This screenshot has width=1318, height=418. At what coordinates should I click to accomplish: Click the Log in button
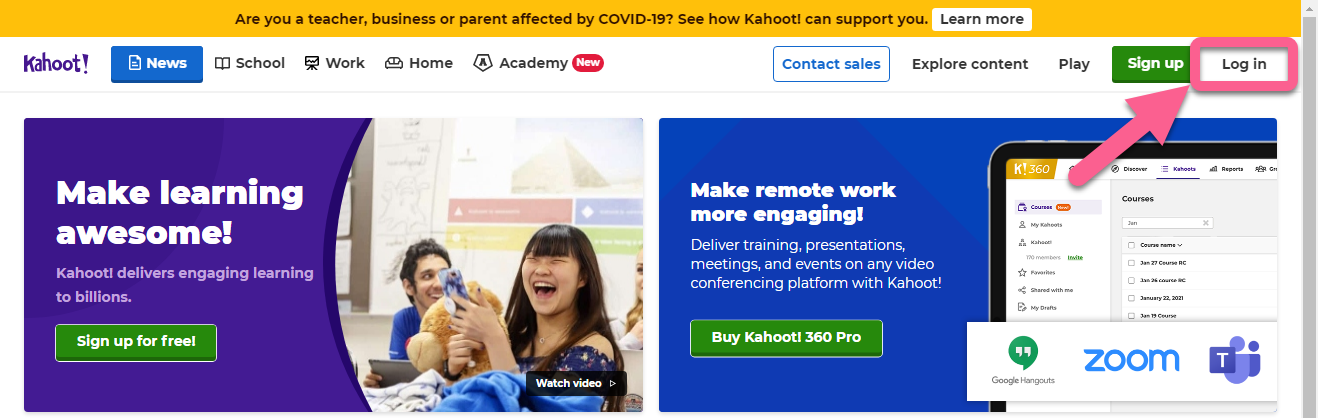(x=1244, y=64)
